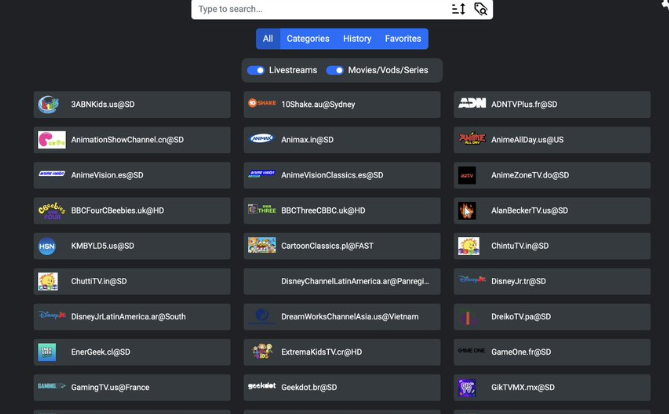Select the All tab

(x=267, y=39)
